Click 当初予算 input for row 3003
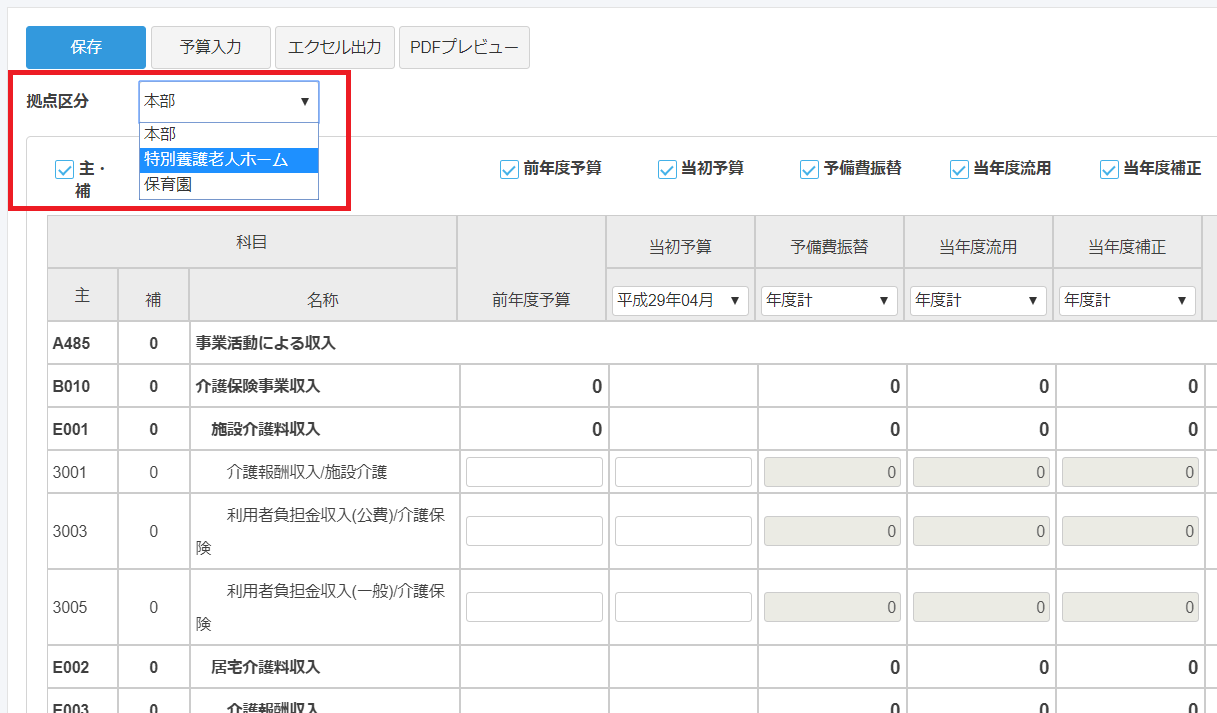Viewport: 1217px width, 713px height. point(683,531)
